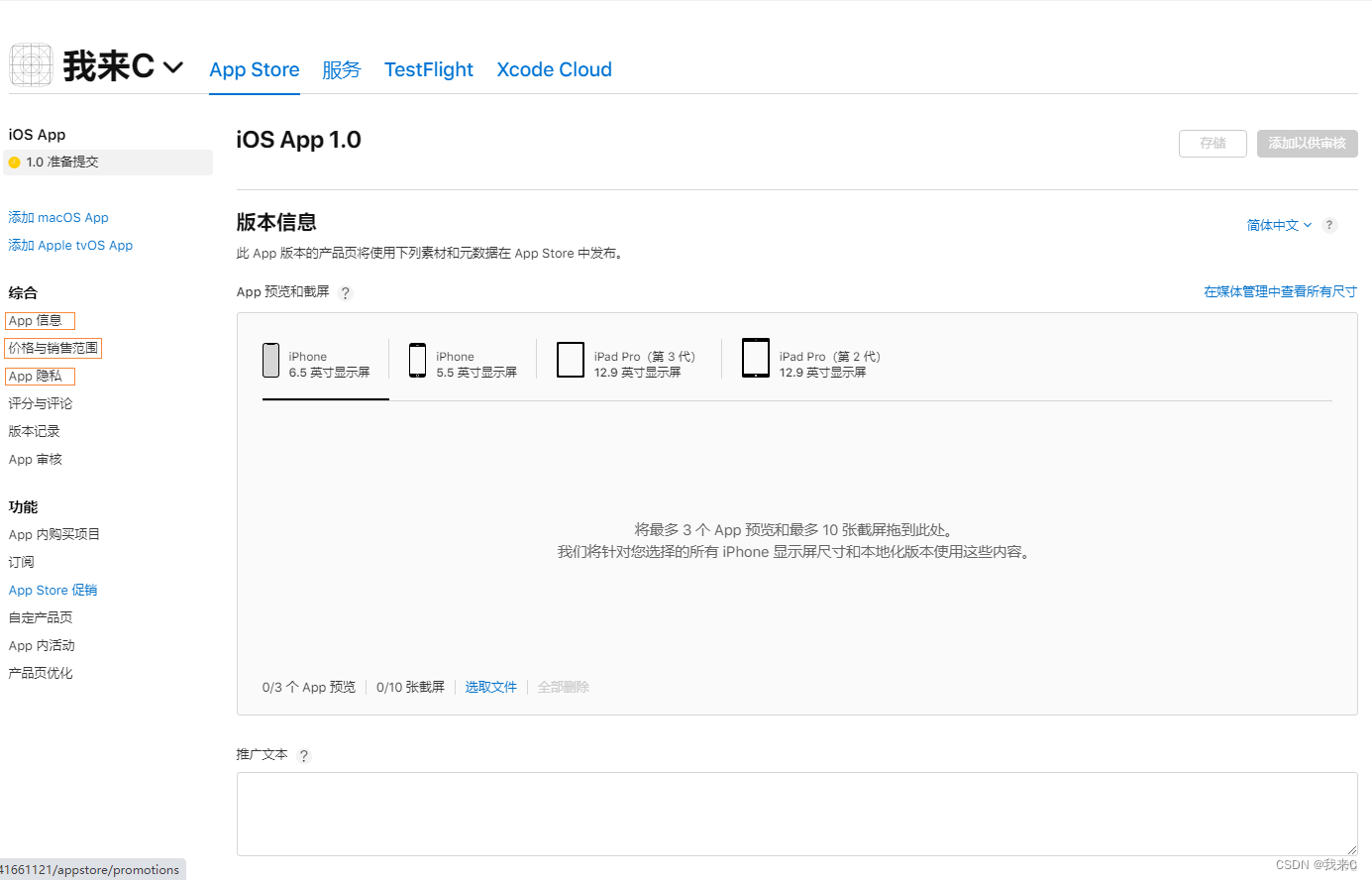
Task: Click the 版本信息 section heading
Action: [276, 222]
